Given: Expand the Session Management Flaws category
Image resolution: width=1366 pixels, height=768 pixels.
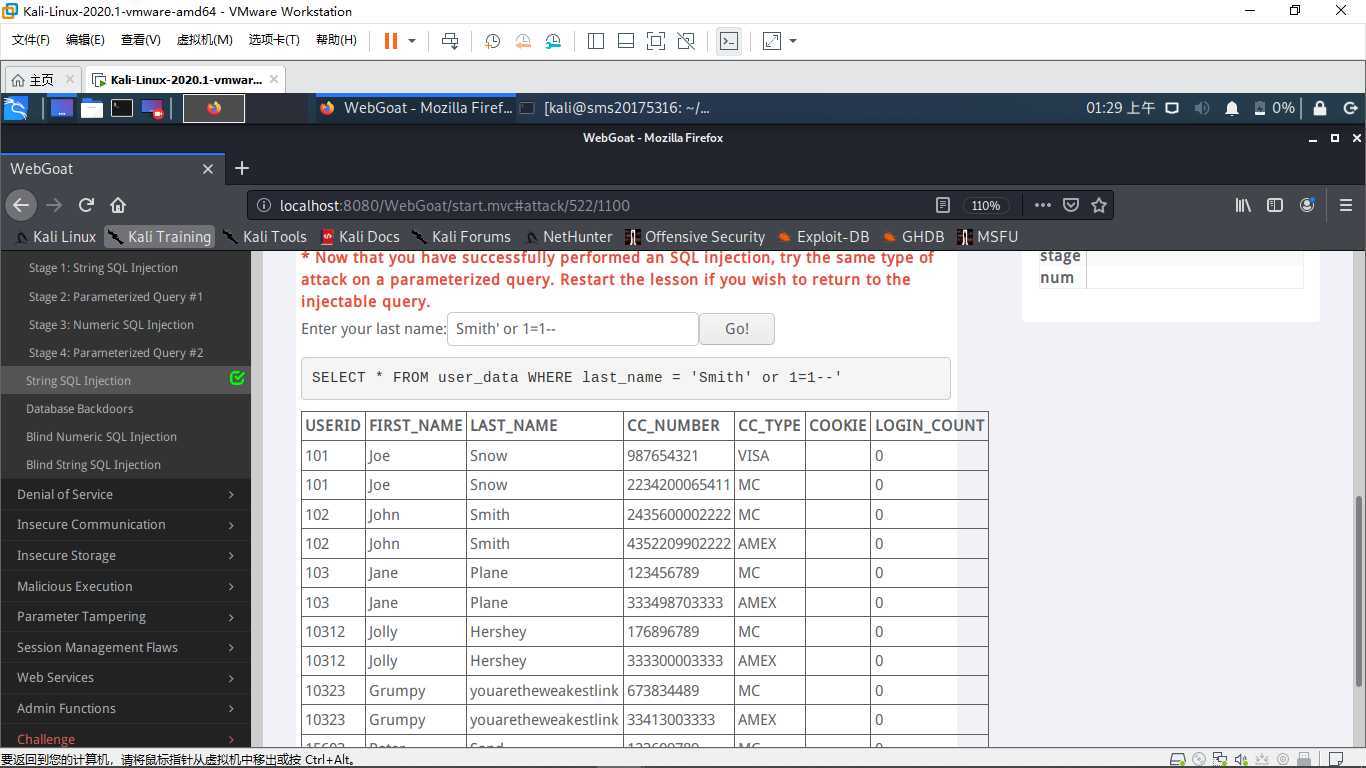Looking at the screenshot, I should pos(125,647).
